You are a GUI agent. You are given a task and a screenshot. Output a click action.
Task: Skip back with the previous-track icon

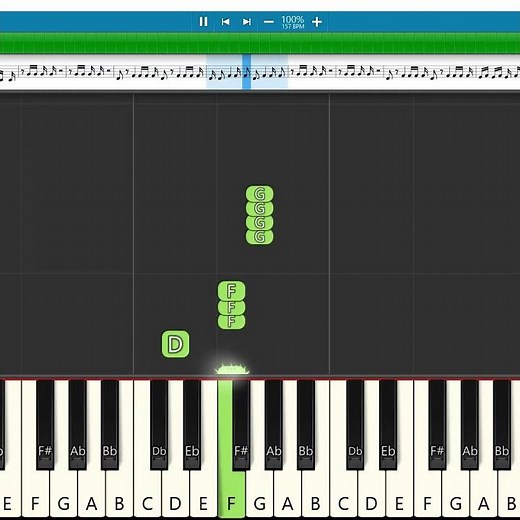click(x=225, y=22)
